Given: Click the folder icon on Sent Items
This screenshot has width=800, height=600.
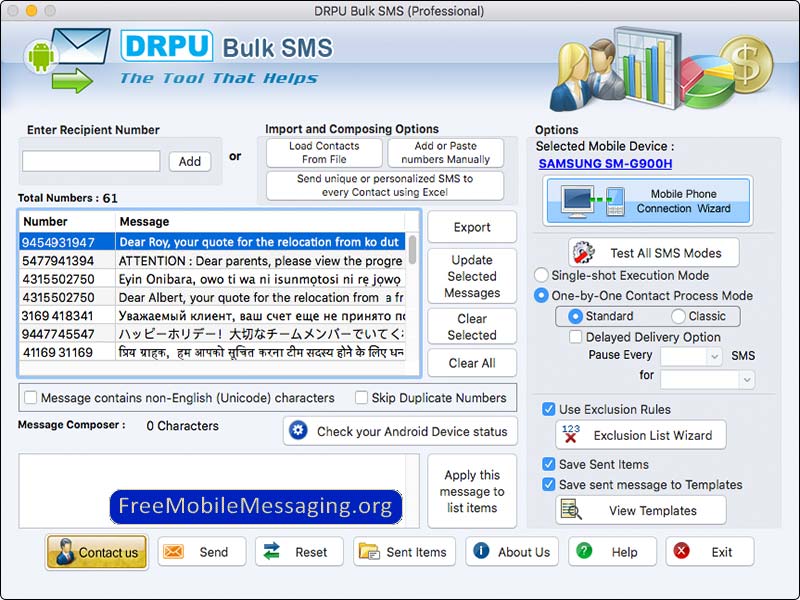Looking at the screenshot, I should coord(369,552).
